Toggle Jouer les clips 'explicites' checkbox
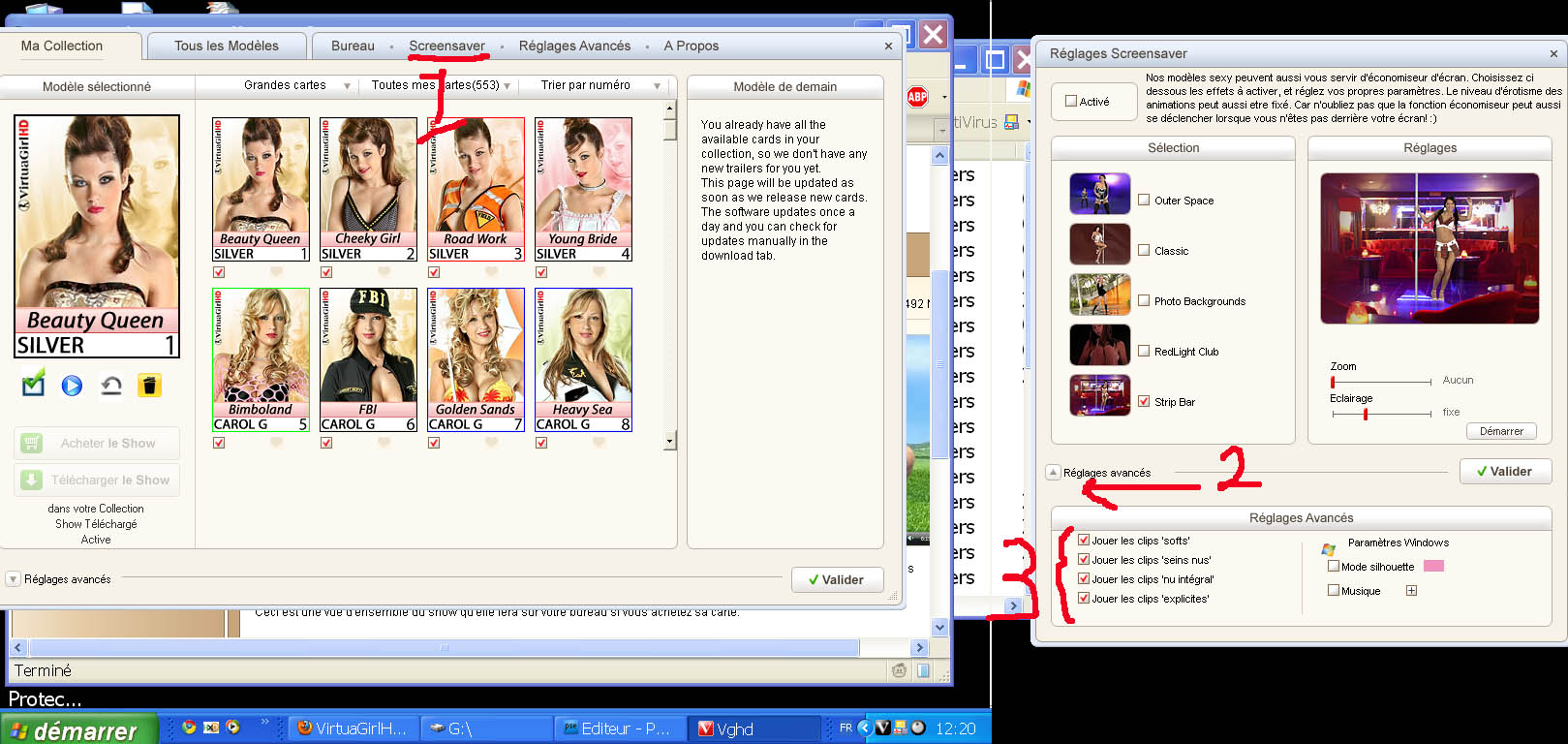Screen dimensions: 1568x744 [x=1084, y=598]
